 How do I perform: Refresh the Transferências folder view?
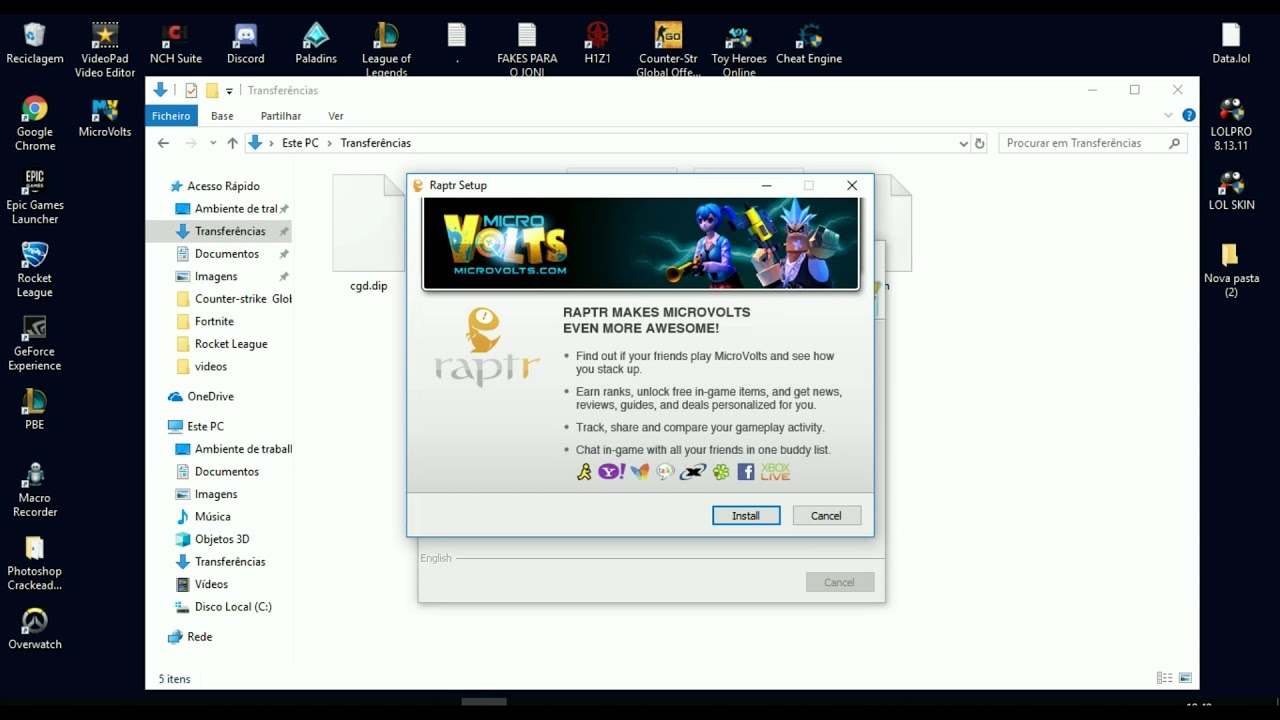pyautogui.click(x=980, y=143)
